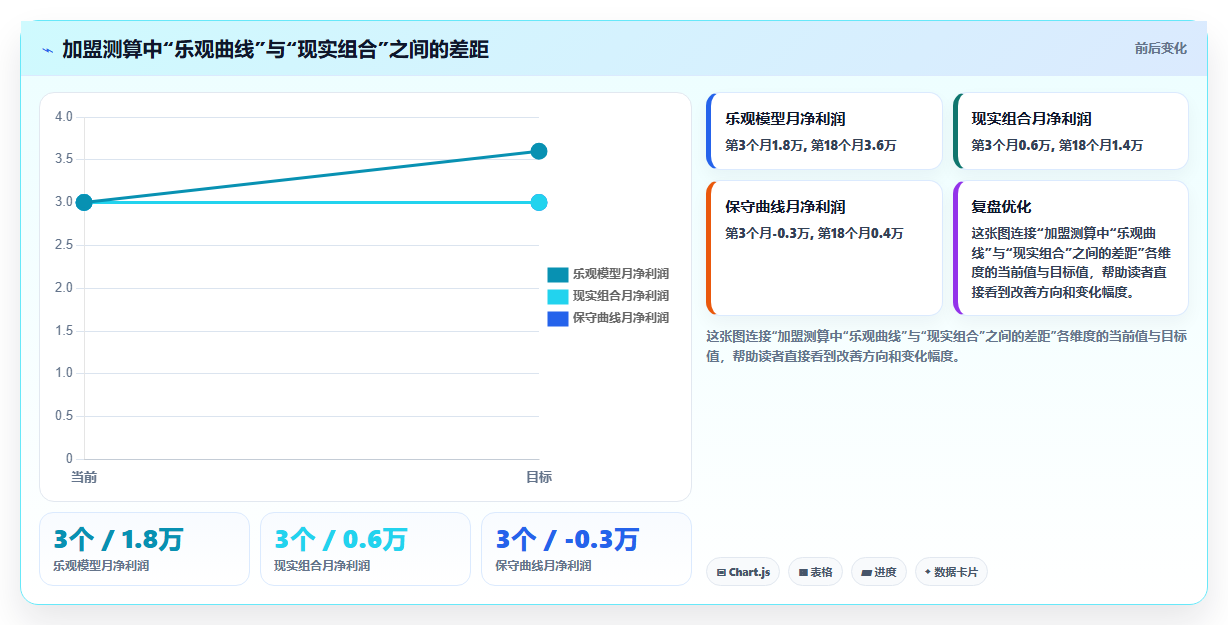Screen dimensions: 1228x625
Task: Toggle 保守曲线月净利润 legend swatch
Action: [x=557, y=318]
